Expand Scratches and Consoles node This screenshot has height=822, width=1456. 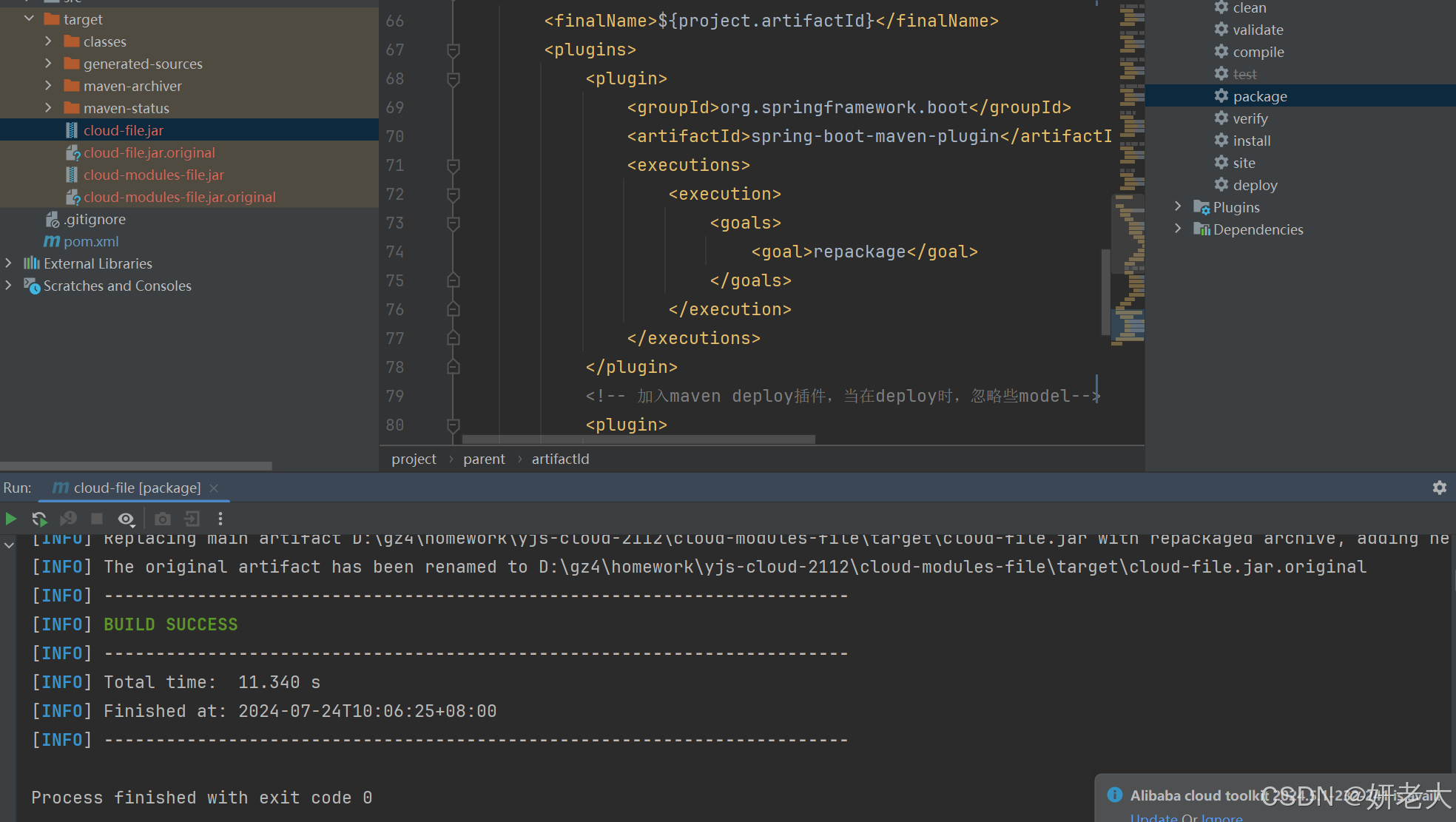(8, 285)
